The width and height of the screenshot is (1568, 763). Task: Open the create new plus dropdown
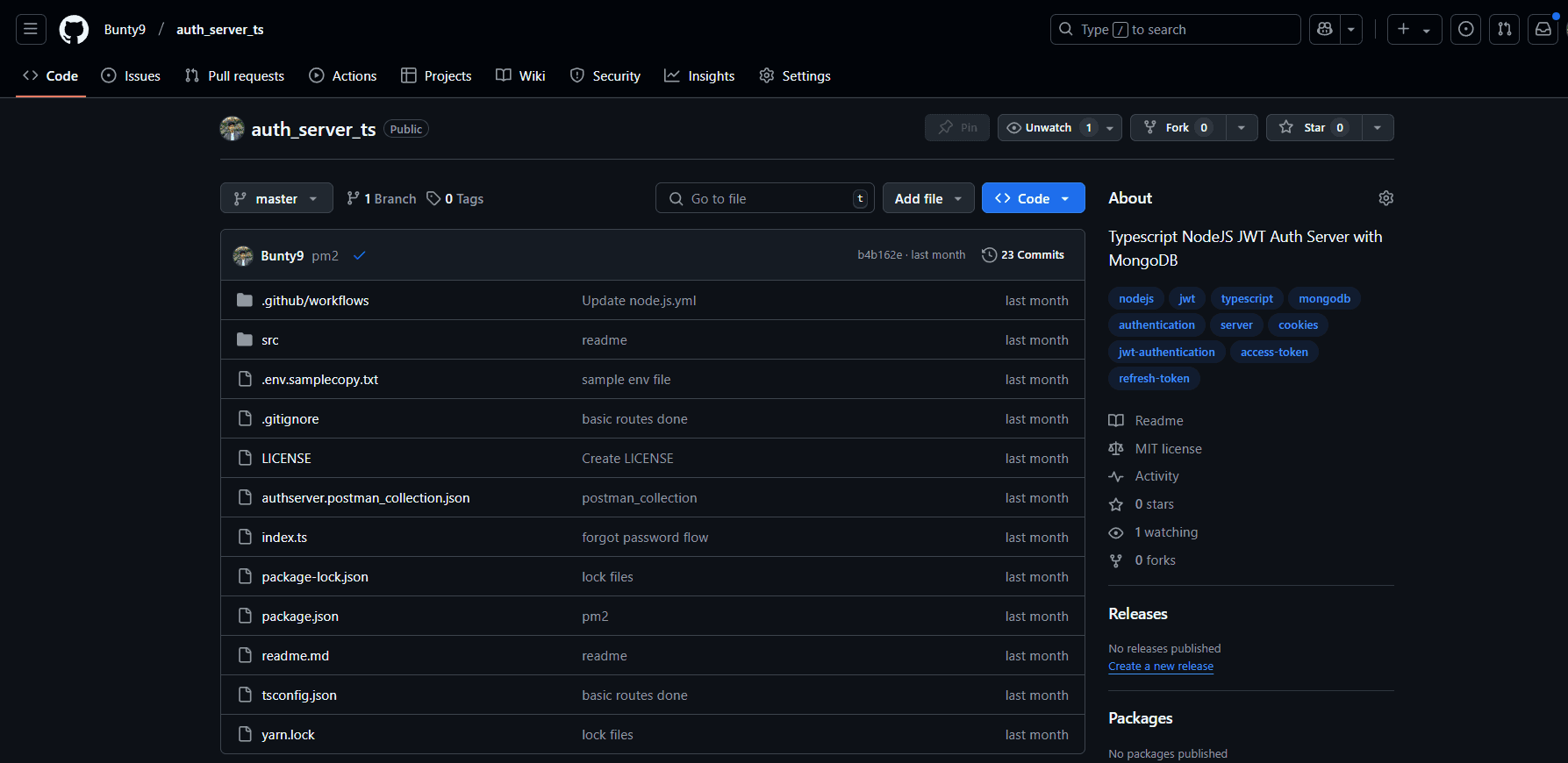(1414, 30)
